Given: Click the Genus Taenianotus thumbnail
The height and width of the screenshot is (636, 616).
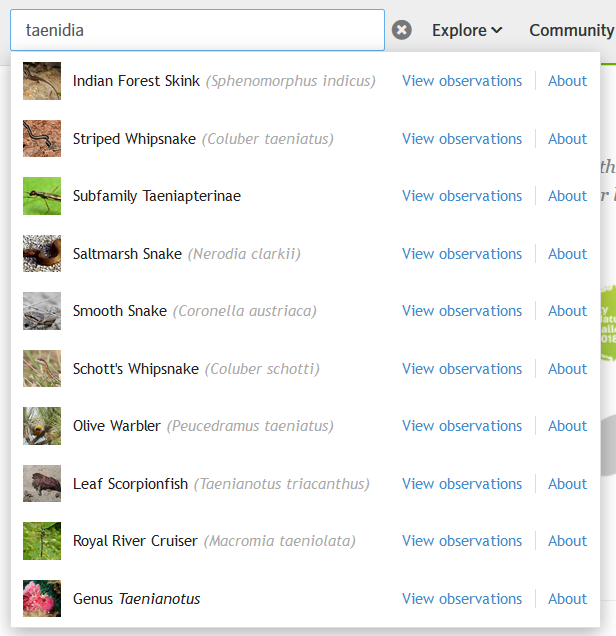Looking at the screenshot, I should [42, 599].
